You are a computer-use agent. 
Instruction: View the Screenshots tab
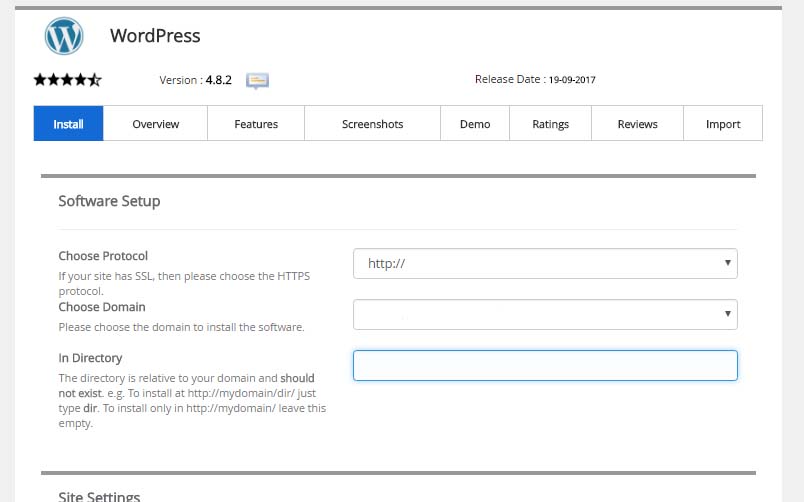click(x=372, y=124)
